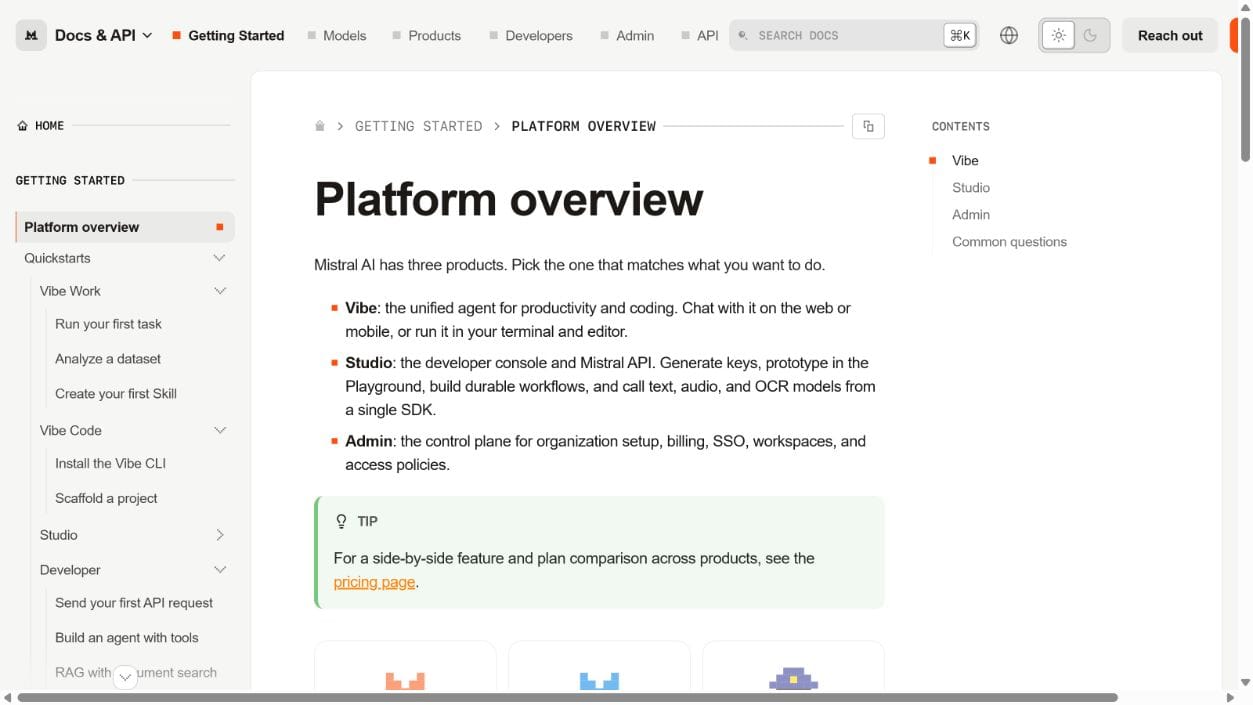
Task: Click the orange Vibe card icon
Action: (x=405, y=680)
